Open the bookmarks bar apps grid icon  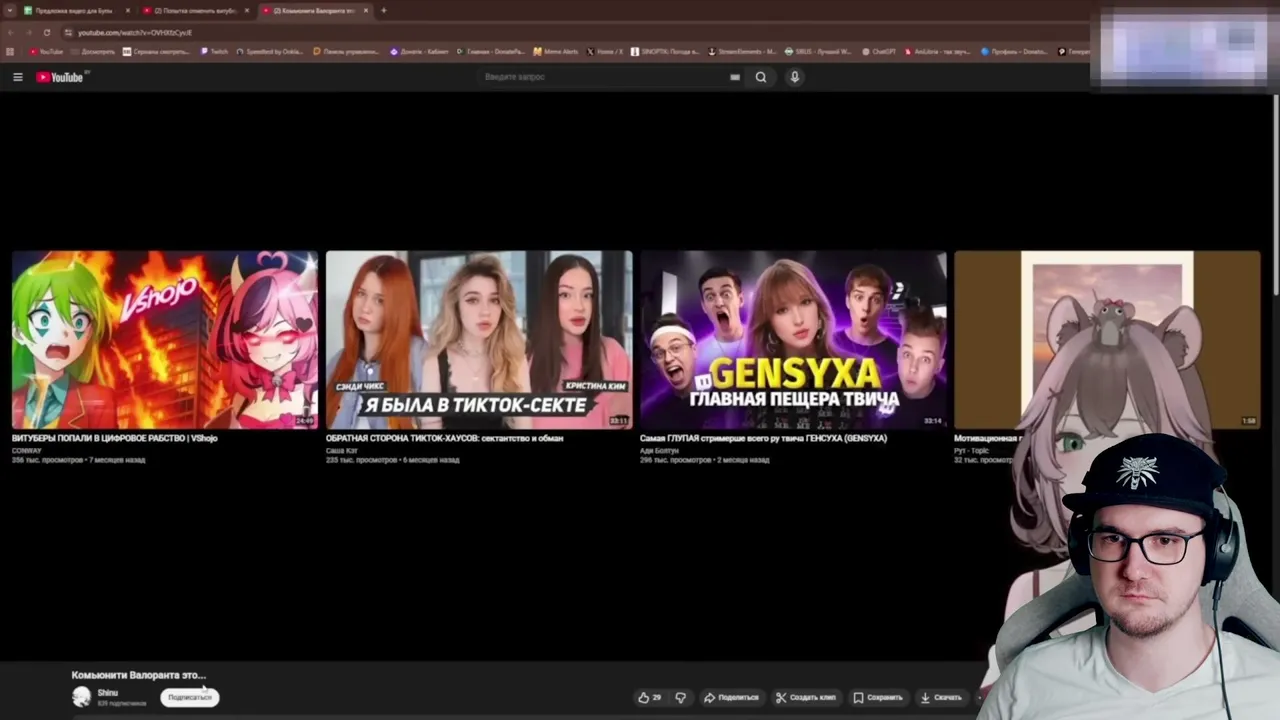tap(10, 51)
